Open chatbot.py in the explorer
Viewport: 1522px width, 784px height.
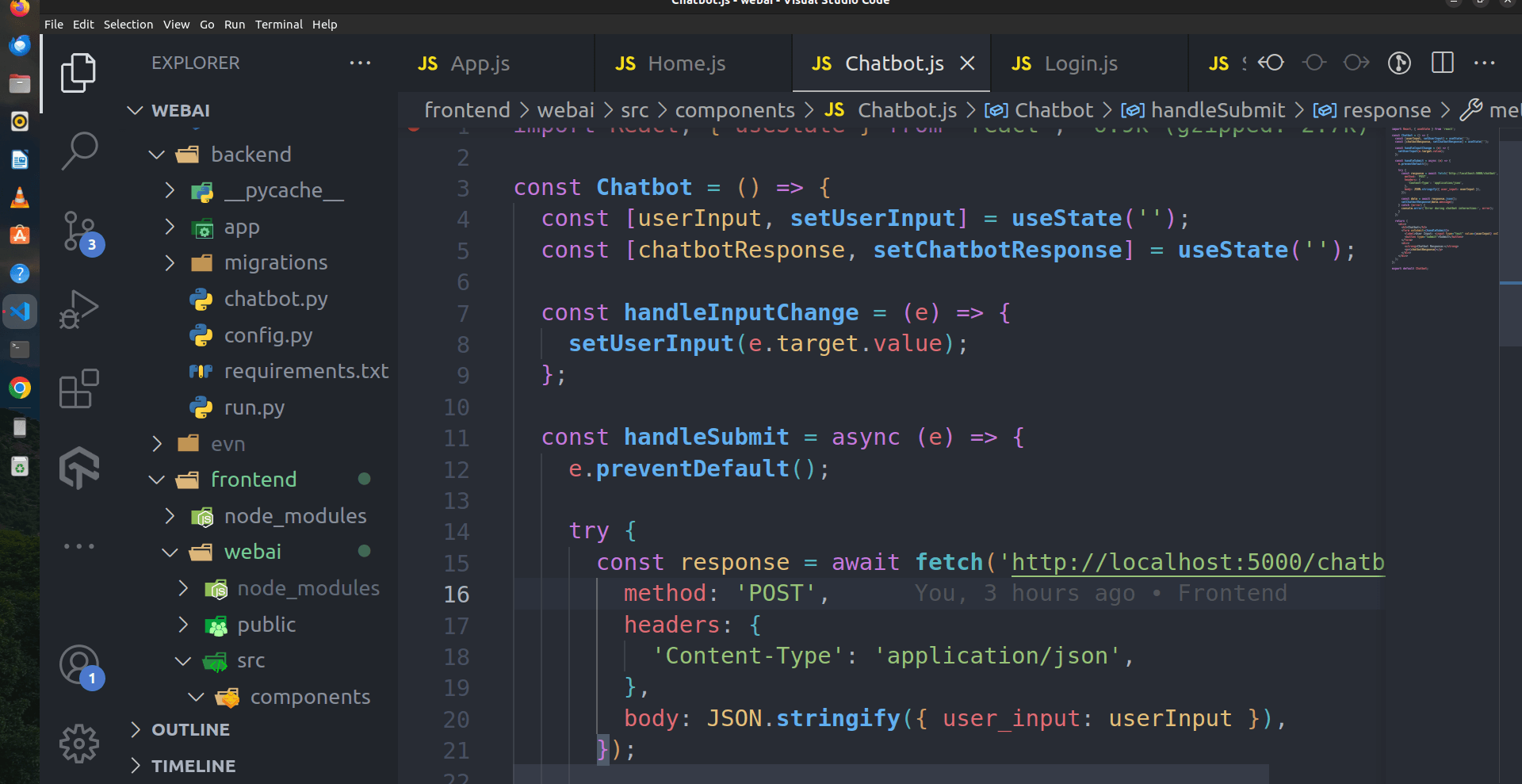tap(276, 299)
